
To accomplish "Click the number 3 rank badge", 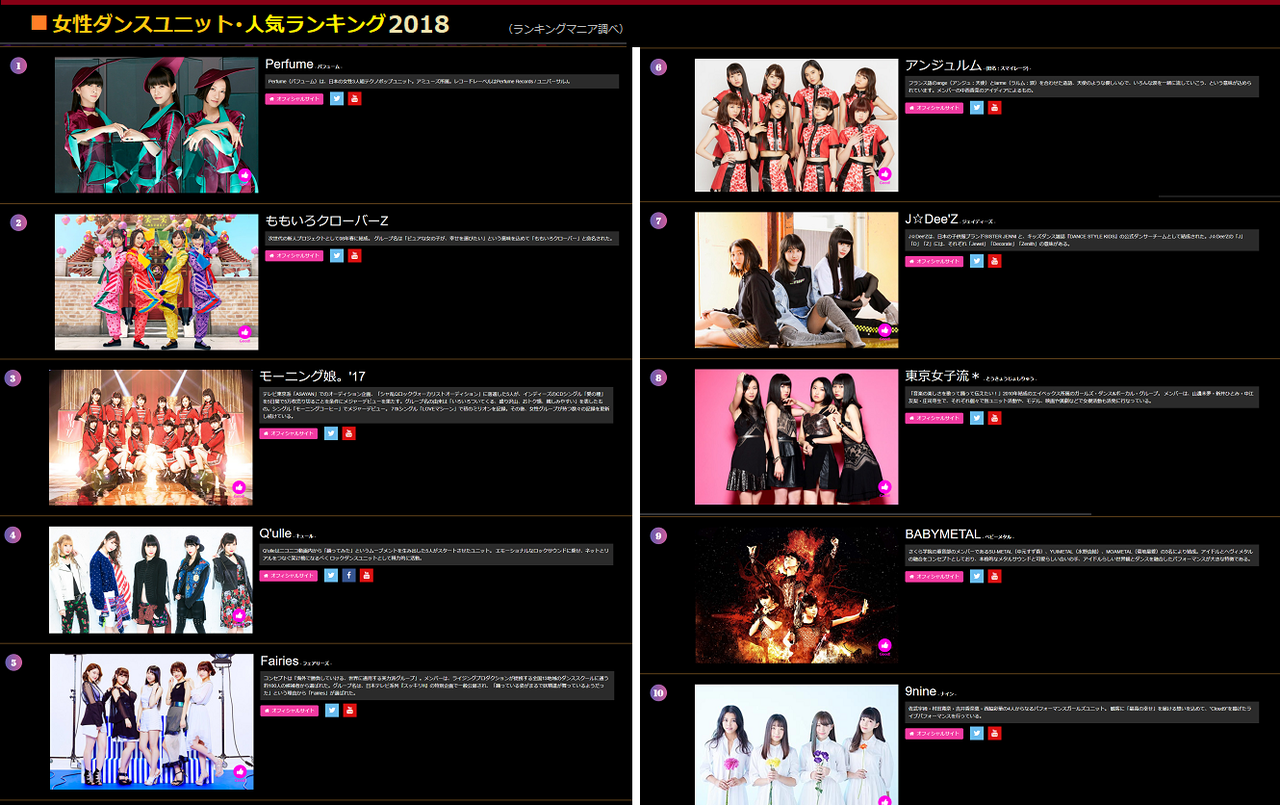I will click(x=13, y=378).
